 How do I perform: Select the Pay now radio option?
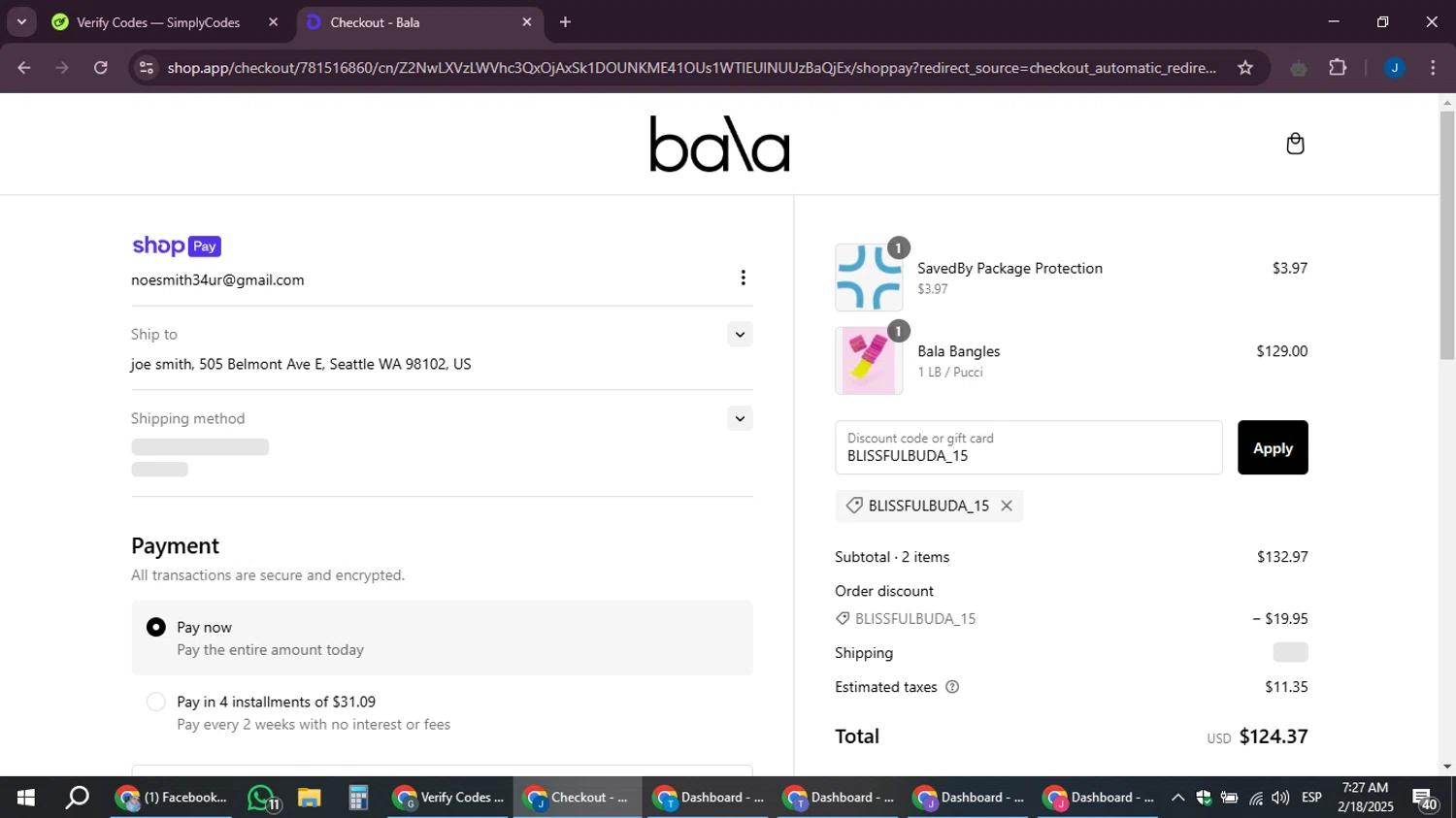tap(155, 628)
